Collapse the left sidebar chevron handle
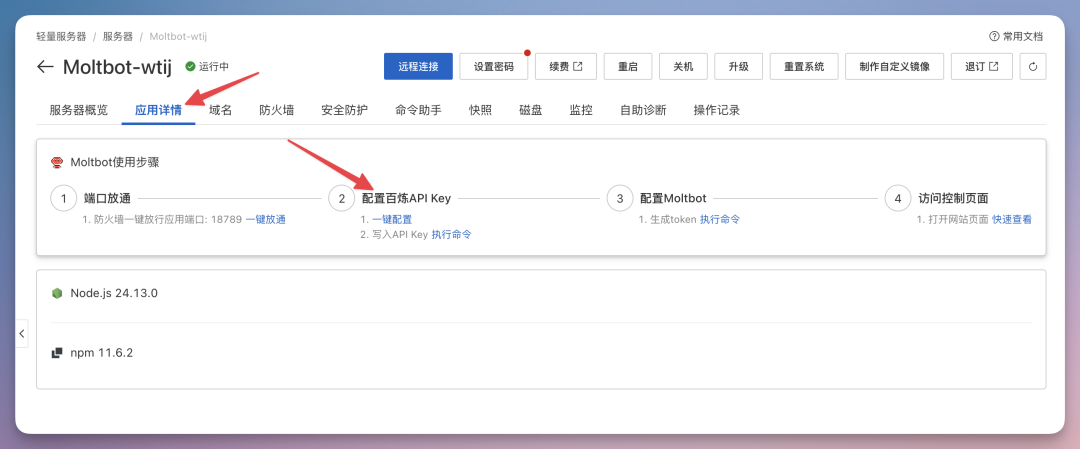 click(22, 333)
